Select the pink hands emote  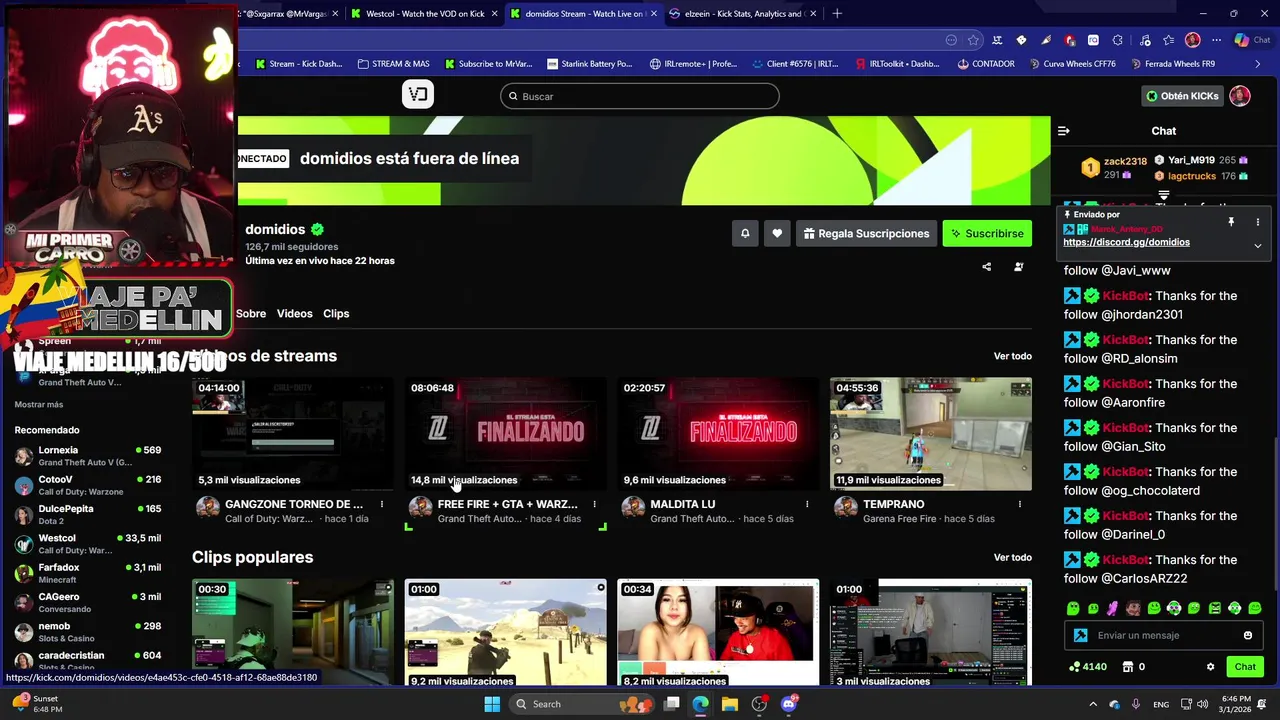[x=1113, y=608]
